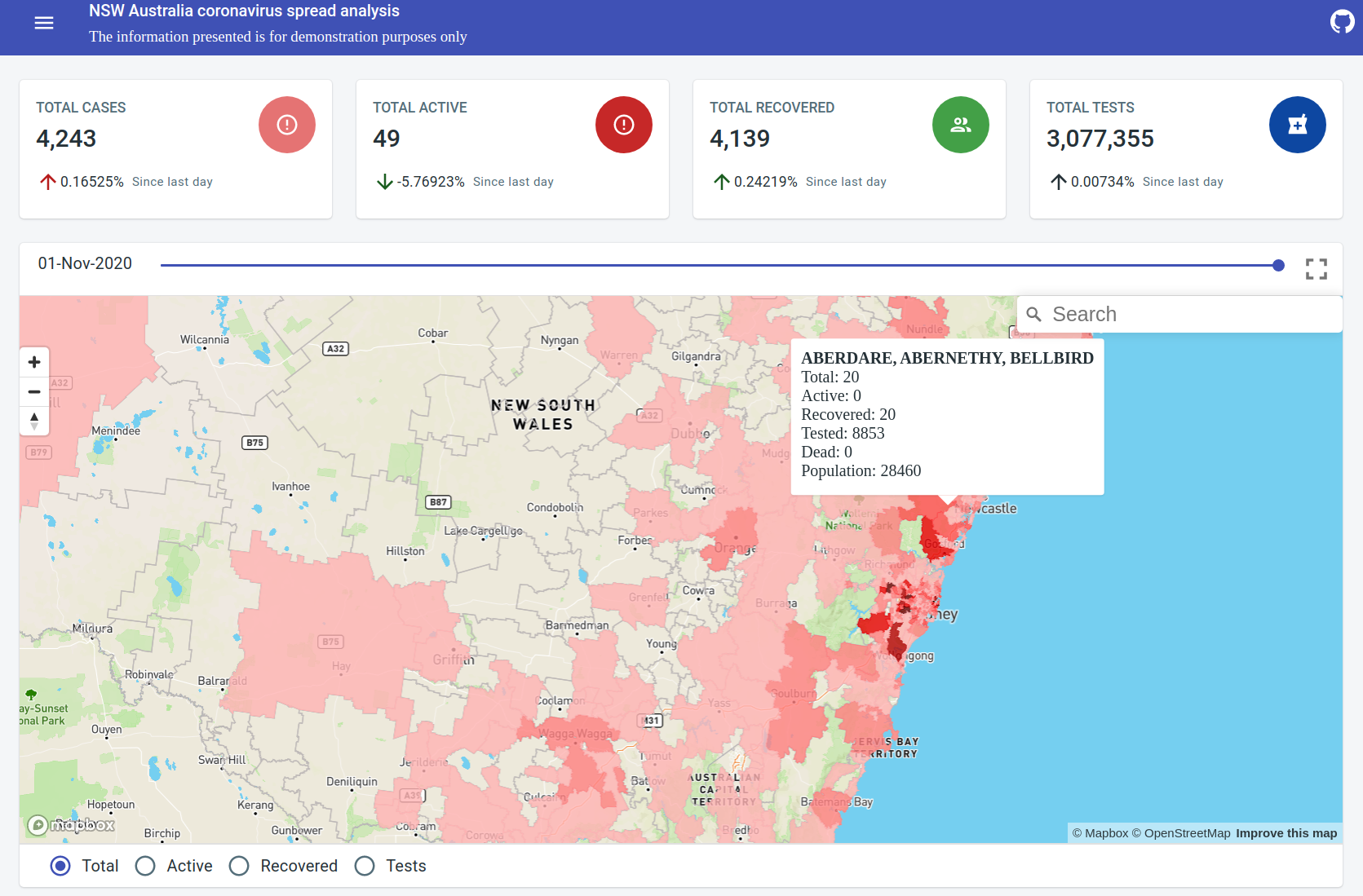Image resolution: width=1363 pixels, height=896 pixels.
Task: Display Tests data on the map
Action: pos(365,866)
